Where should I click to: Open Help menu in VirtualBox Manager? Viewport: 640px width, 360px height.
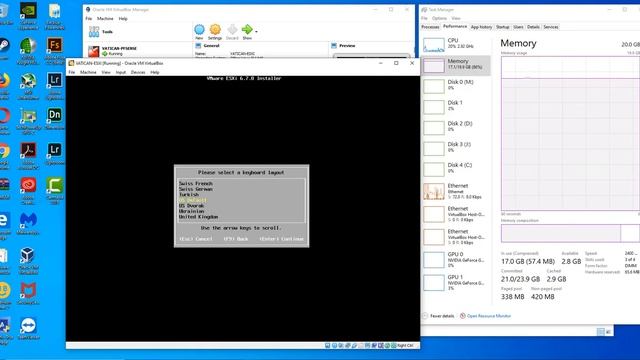click(x=123, y=19)
